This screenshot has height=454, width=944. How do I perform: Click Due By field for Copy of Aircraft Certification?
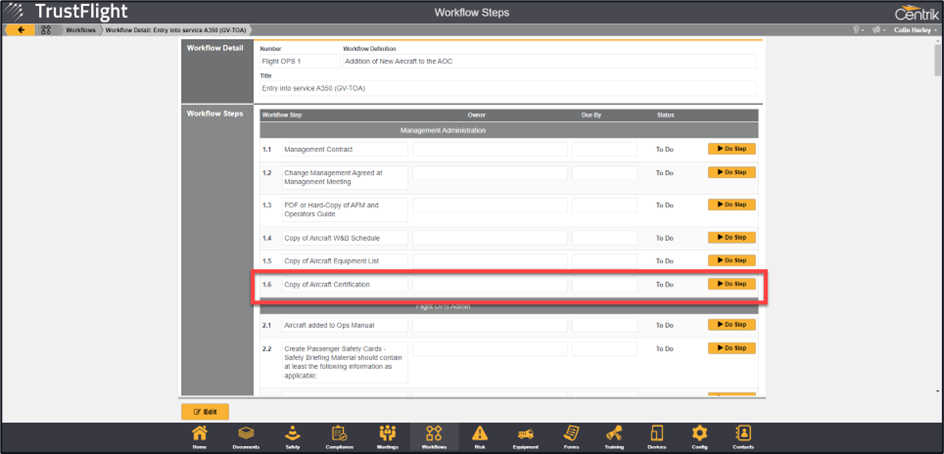(604, 284)
